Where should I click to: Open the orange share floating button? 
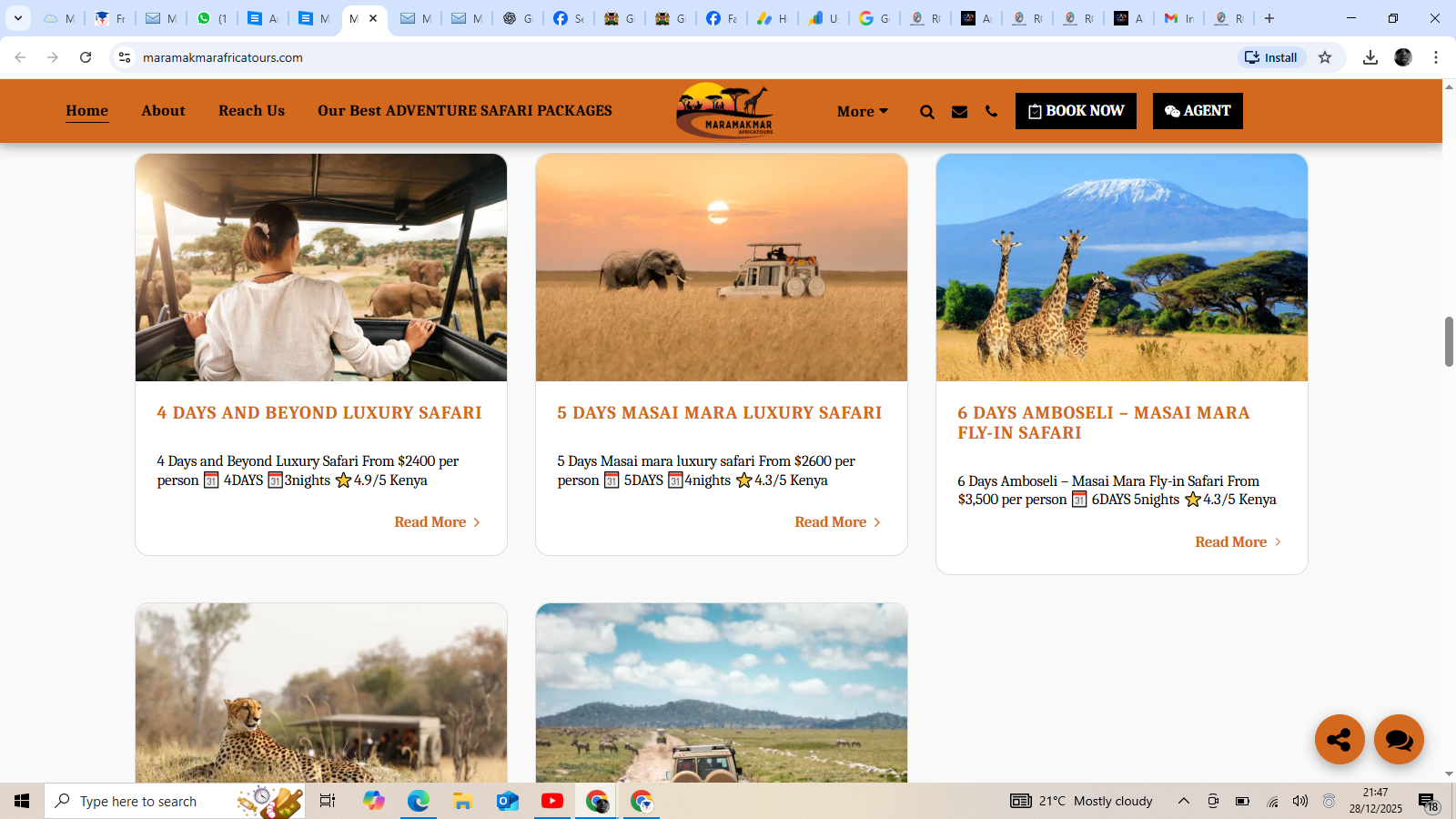coord(1340,739)
